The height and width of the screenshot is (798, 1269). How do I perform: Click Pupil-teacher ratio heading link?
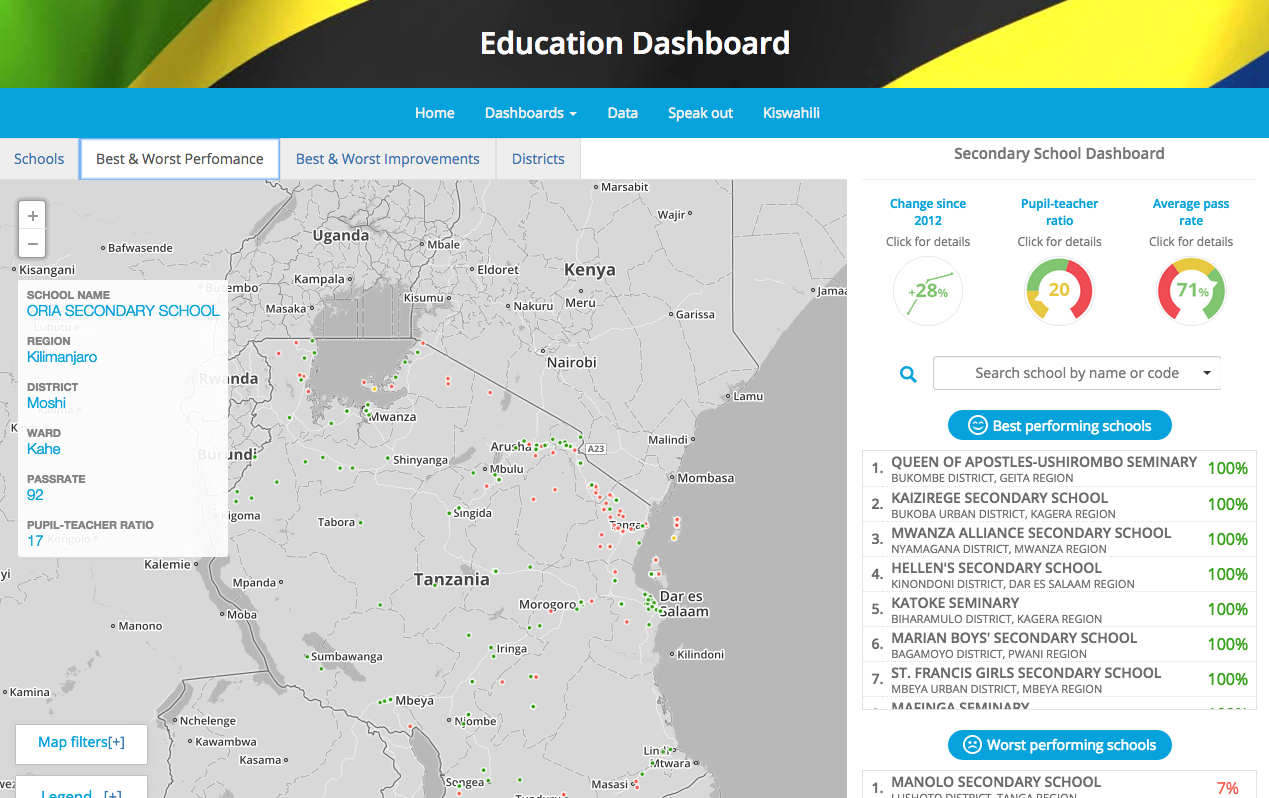tap(1059, 212)
